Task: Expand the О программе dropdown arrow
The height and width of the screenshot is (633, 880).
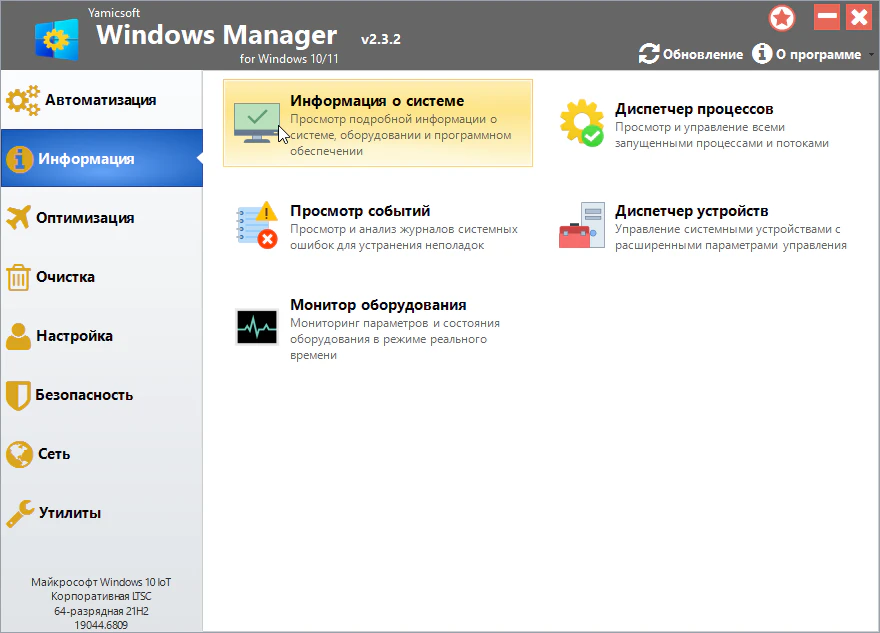Action: point(870,55)
